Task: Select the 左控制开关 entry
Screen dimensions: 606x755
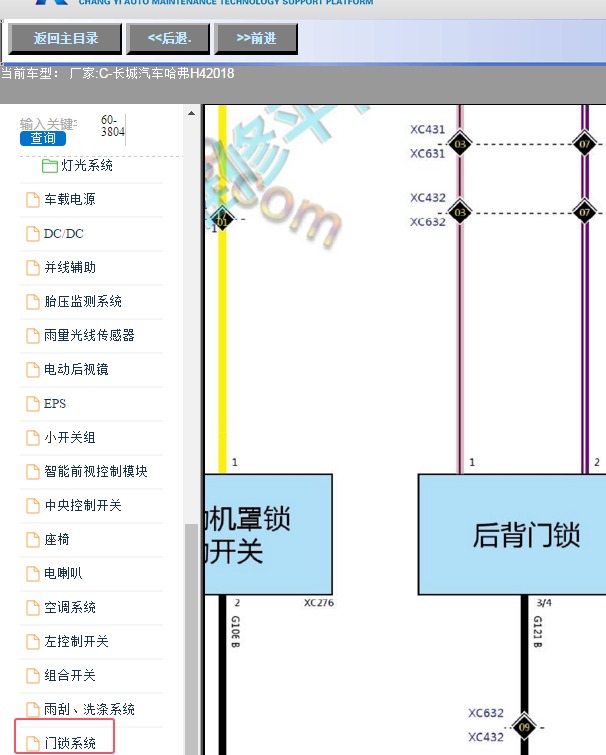Action: coord(76,641)
